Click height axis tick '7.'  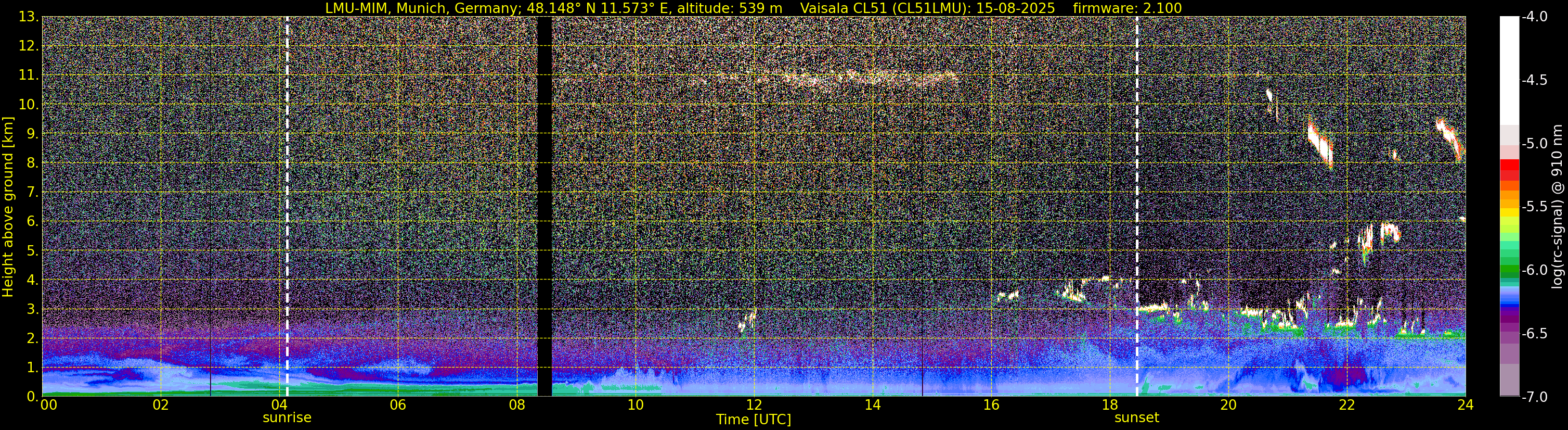pos(33,192)
